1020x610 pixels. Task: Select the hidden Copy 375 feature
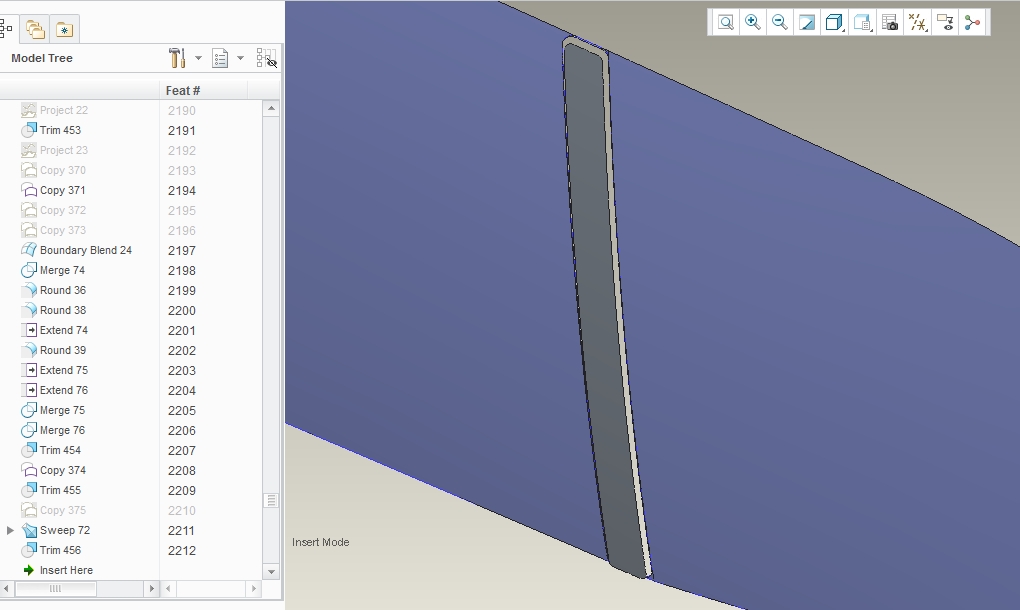click(62, 511)
